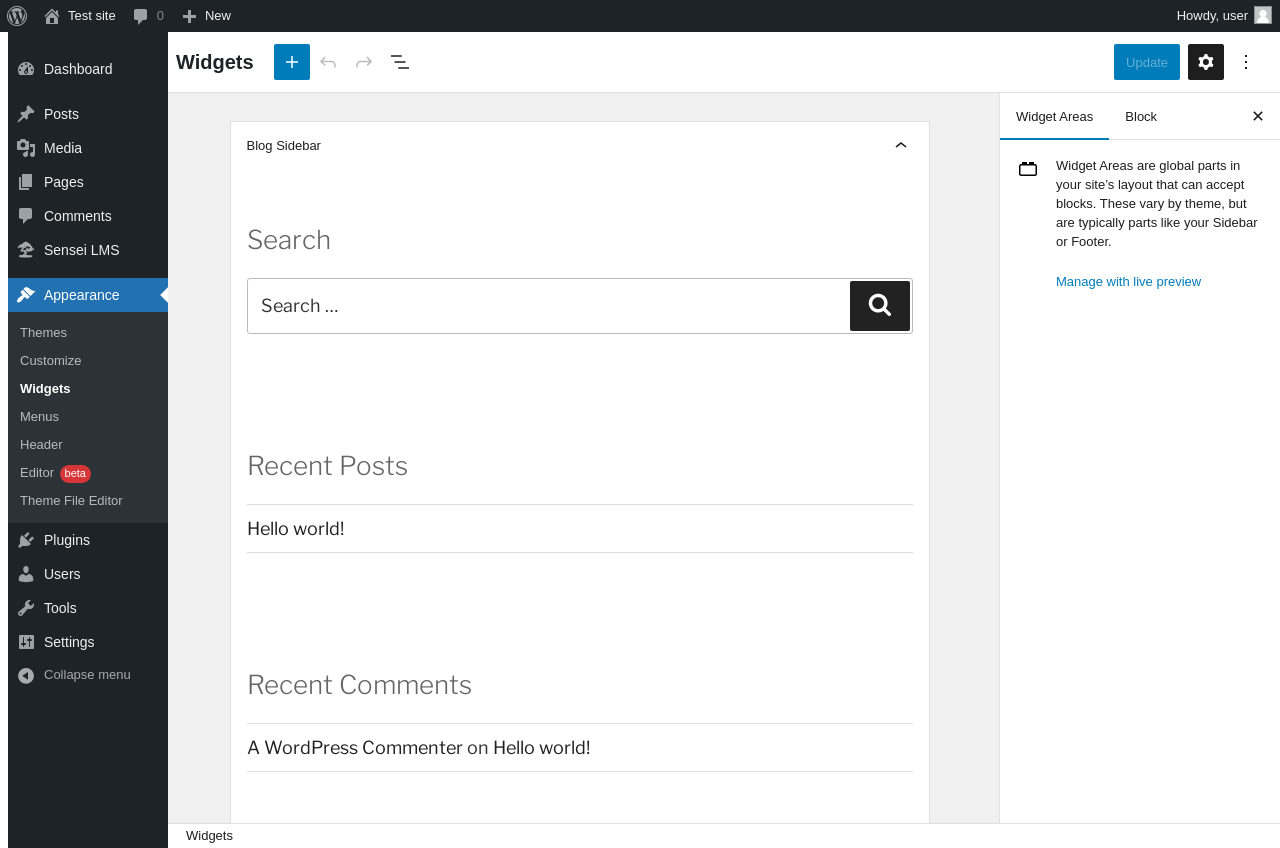Screen dimensions: 1280x848
Task: Collapse the admin menu
Action: [86, 675]
